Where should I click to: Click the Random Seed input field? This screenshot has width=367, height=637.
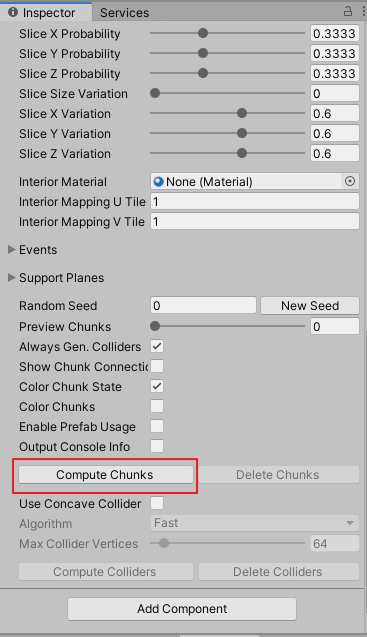(x=203, y=306)
